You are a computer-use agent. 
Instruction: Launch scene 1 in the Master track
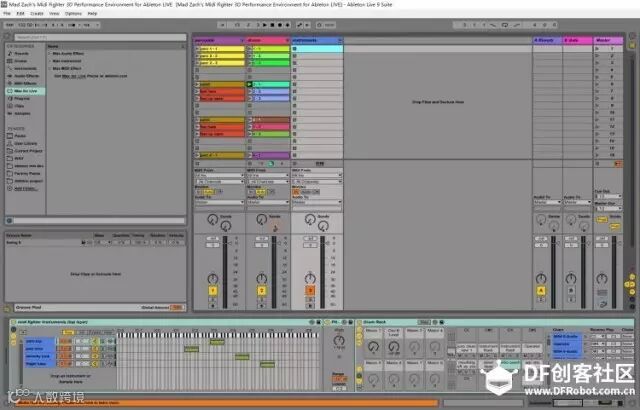[x=597, y=49]
